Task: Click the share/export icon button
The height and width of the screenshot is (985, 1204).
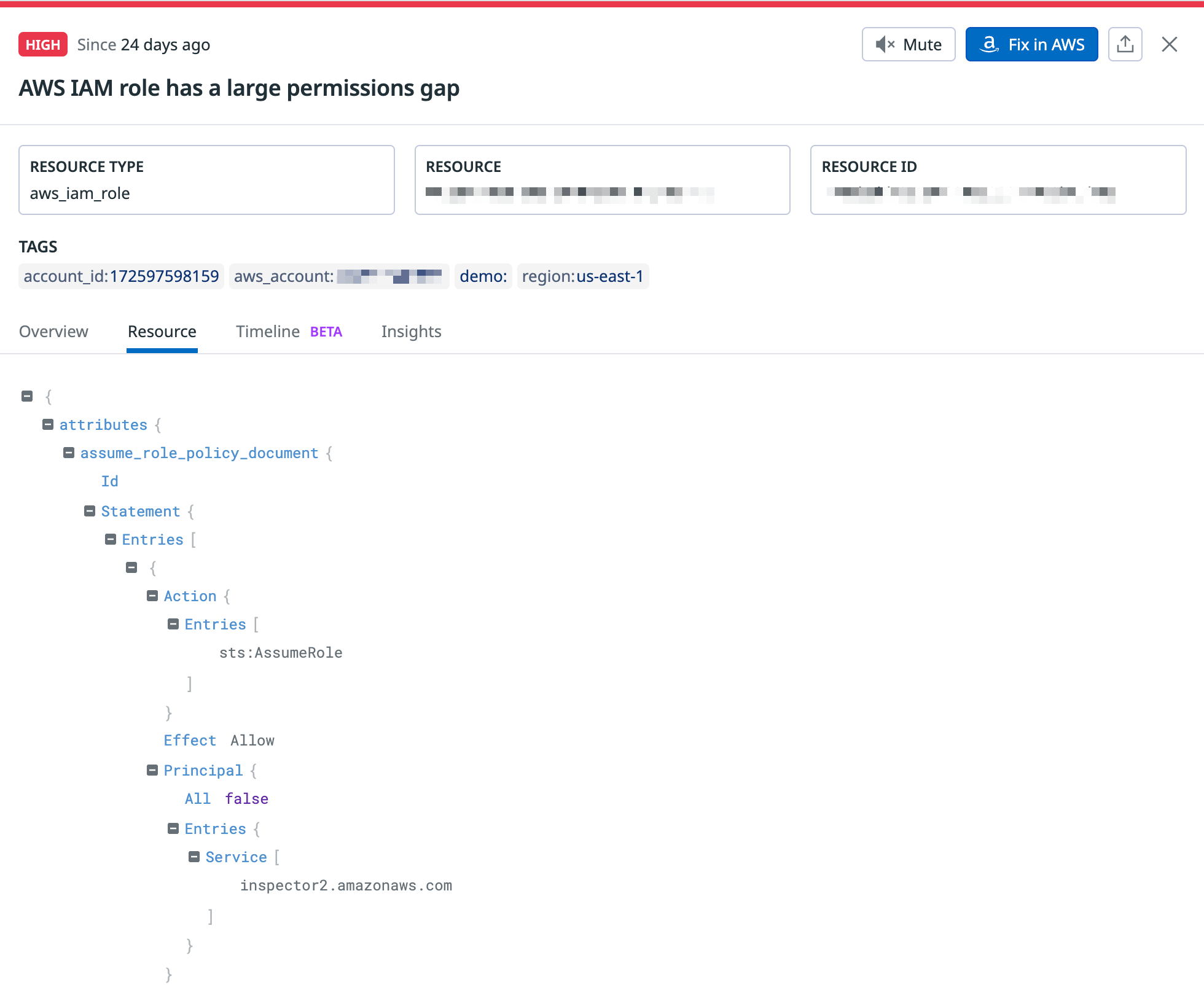Action: (1125, 44)
